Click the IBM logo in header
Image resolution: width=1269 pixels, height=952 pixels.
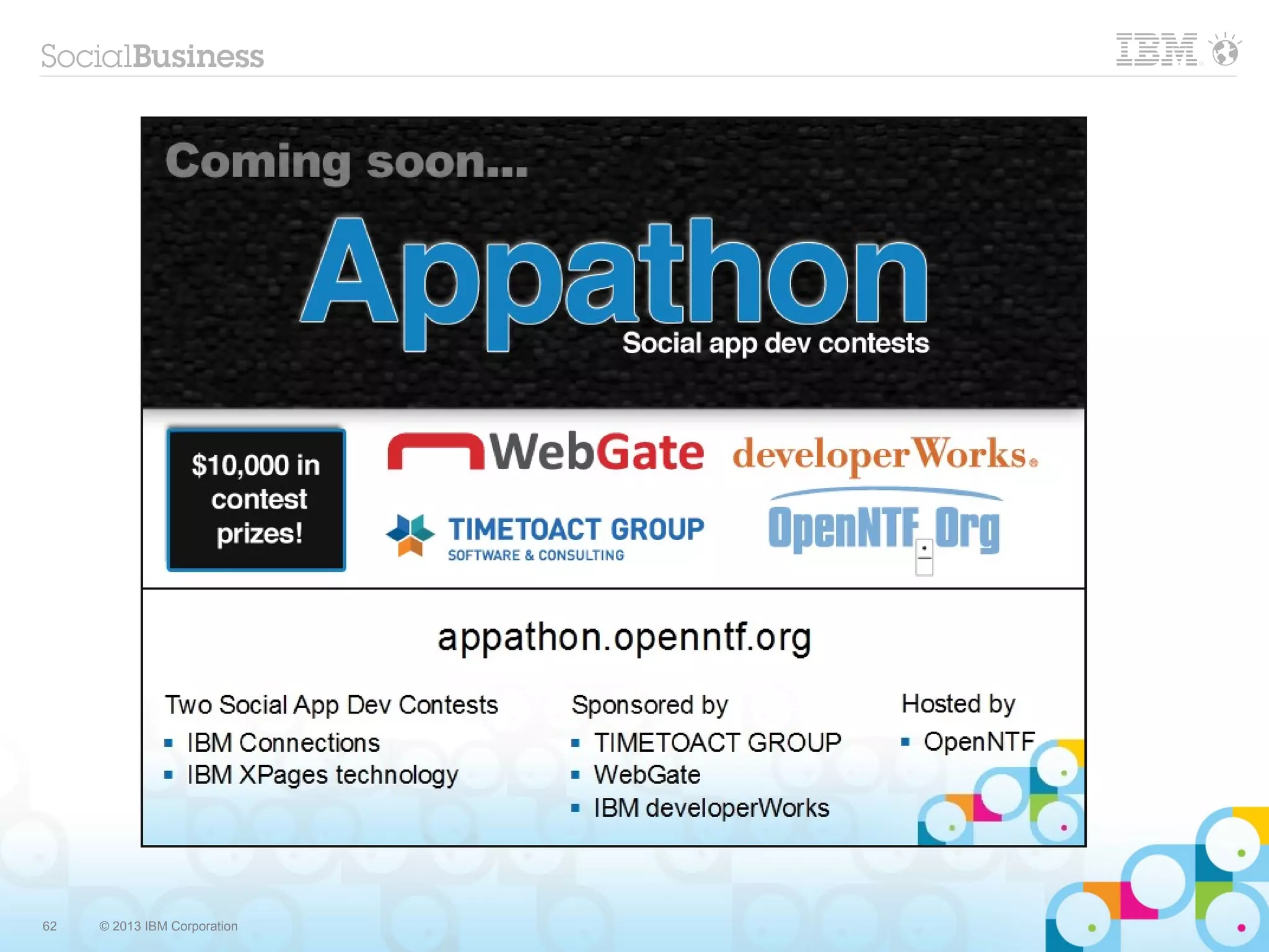(x=1156, y=50)
